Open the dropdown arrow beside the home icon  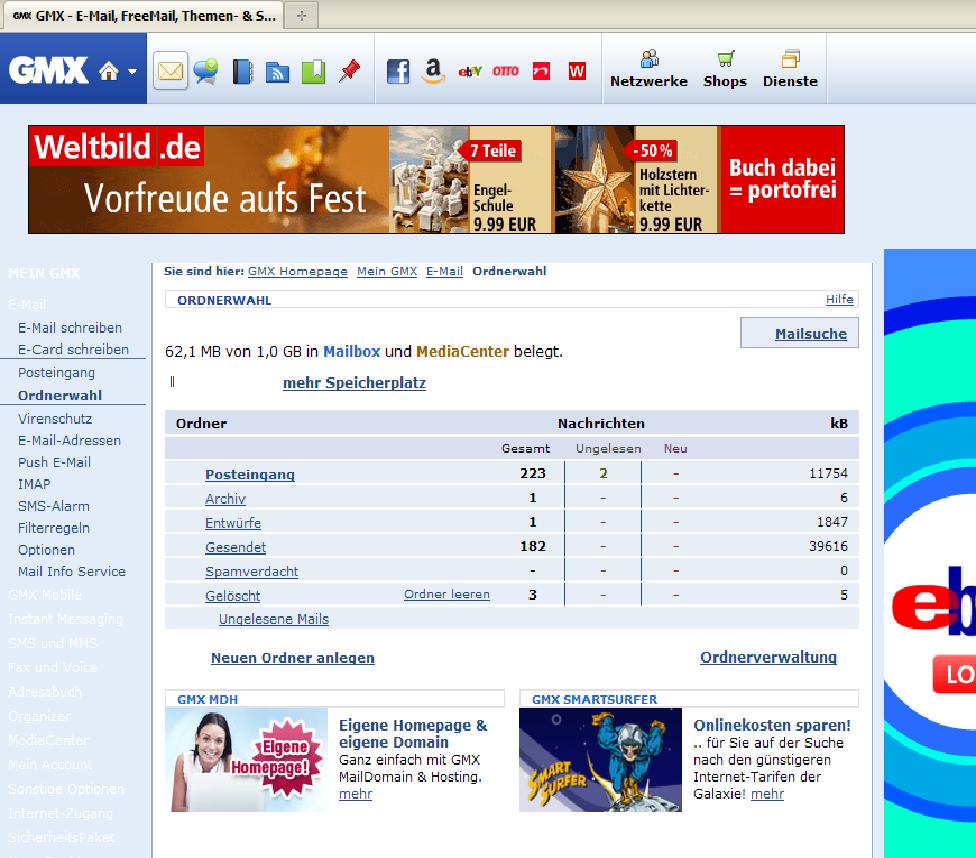[x=133, y=72]
